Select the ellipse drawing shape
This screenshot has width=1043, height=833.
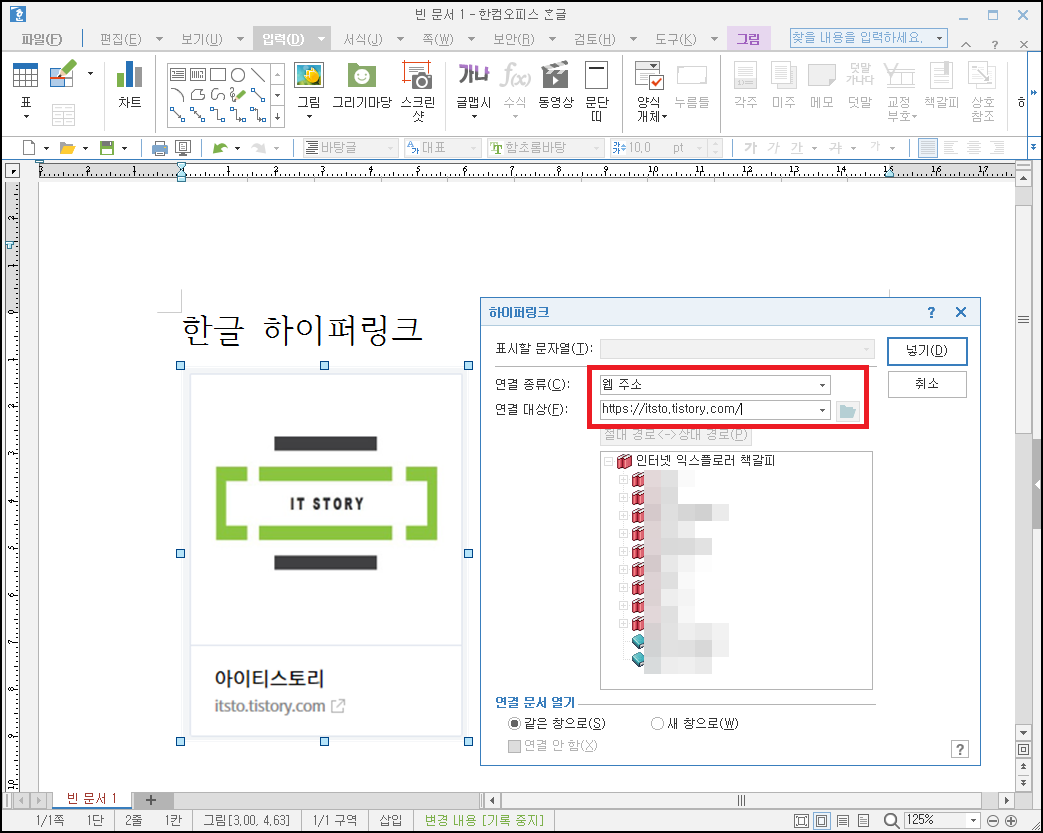point(238,75)
